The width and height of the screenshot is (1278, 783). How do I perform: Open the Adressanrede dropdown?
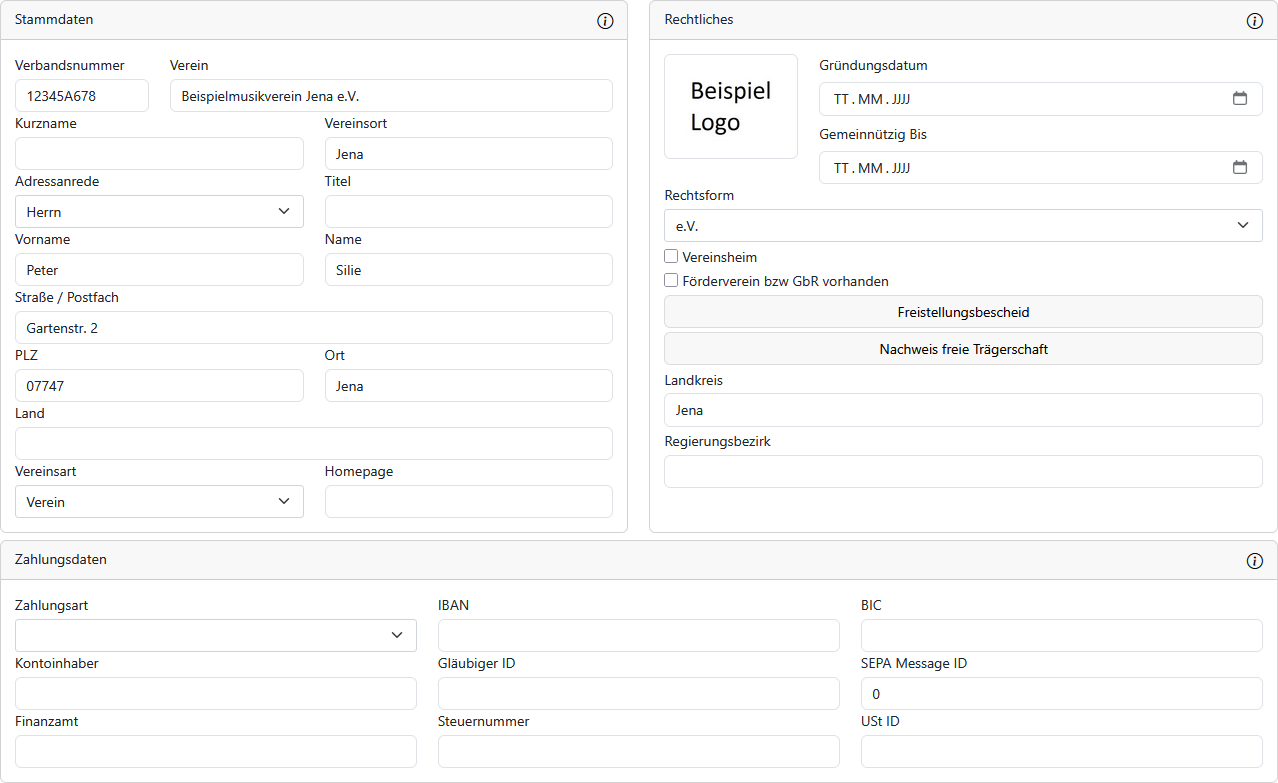[159, 212]
